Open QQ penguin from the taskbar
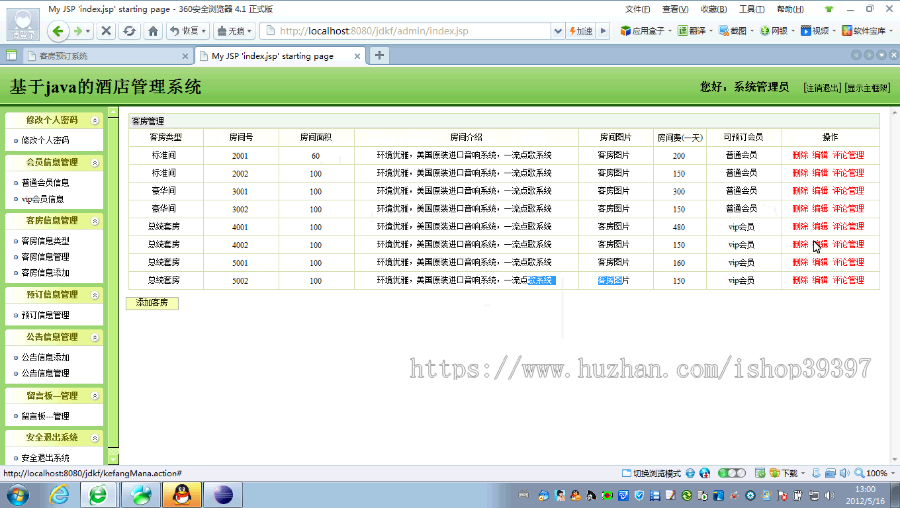 coord(182,495)
